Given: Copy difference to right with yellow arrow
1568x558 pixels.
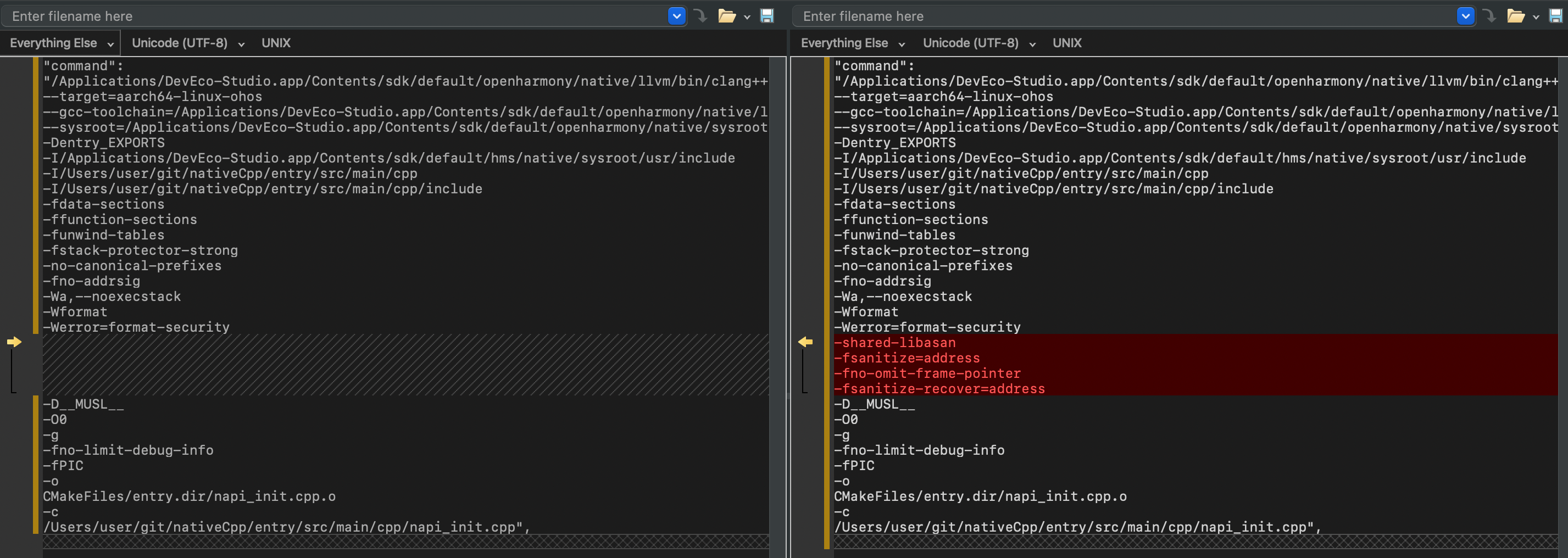Looking at the screenshot, I should pyautogui.click(x=14, y=342).
